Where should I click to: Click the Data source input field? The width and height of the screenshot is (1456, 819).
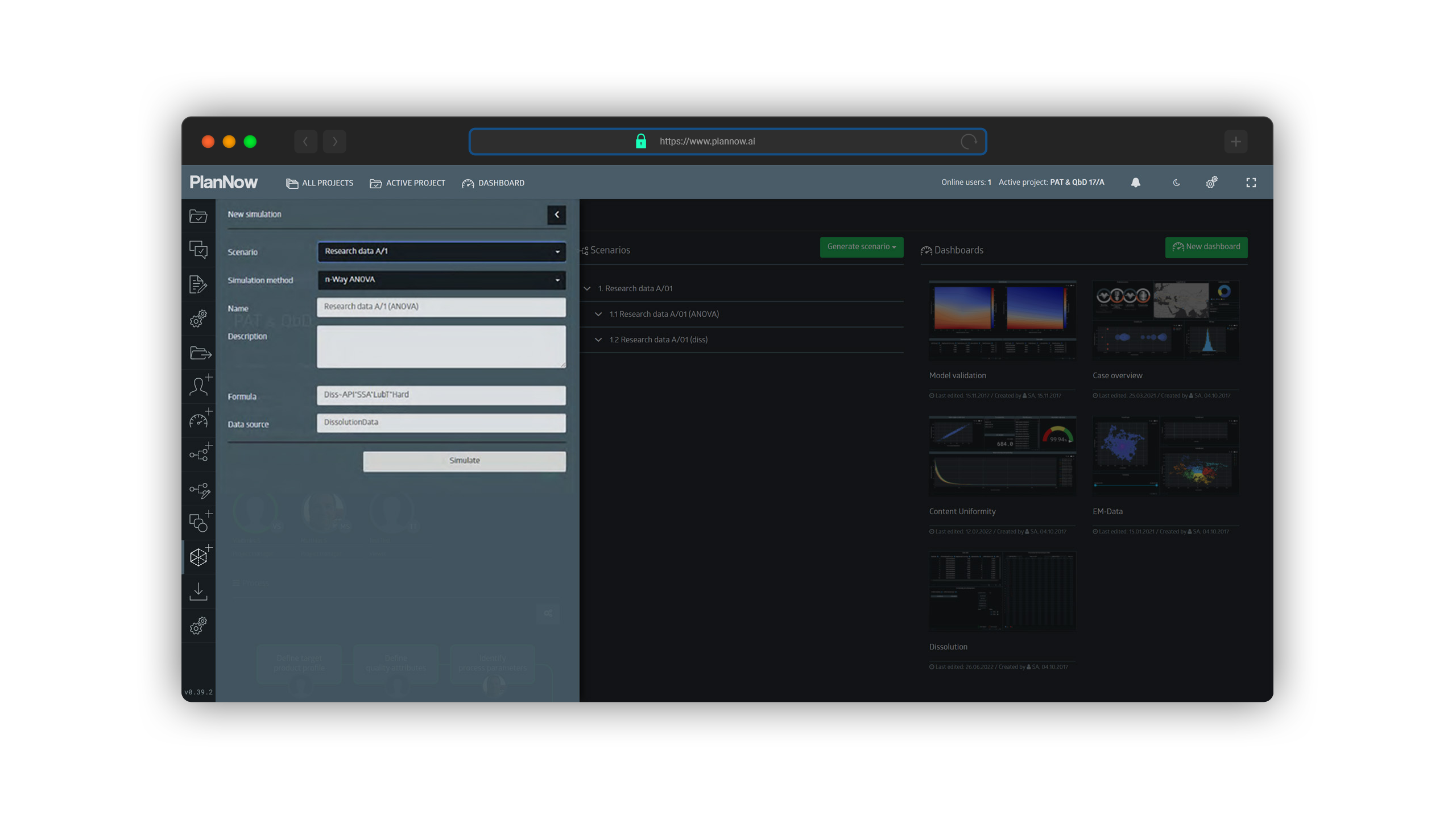coord(441,423)
